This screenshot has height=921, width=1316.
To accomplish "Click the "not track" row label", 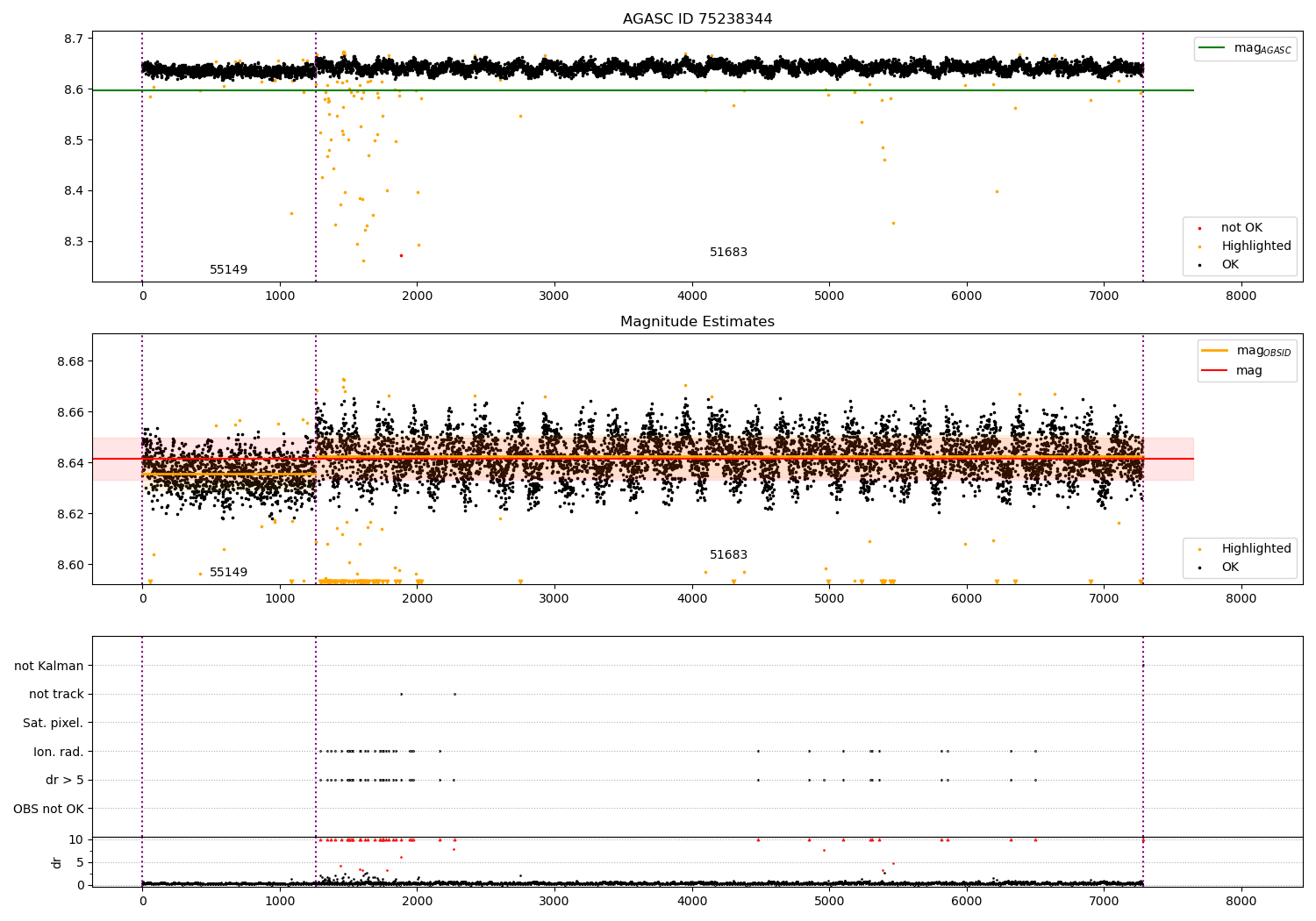I will [x=56, y=694].
